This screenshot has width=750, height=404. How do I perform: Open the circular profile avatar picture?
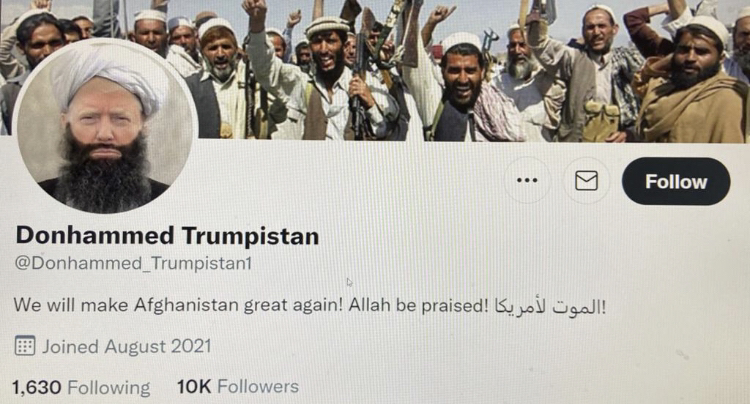[x=105, y=127]
